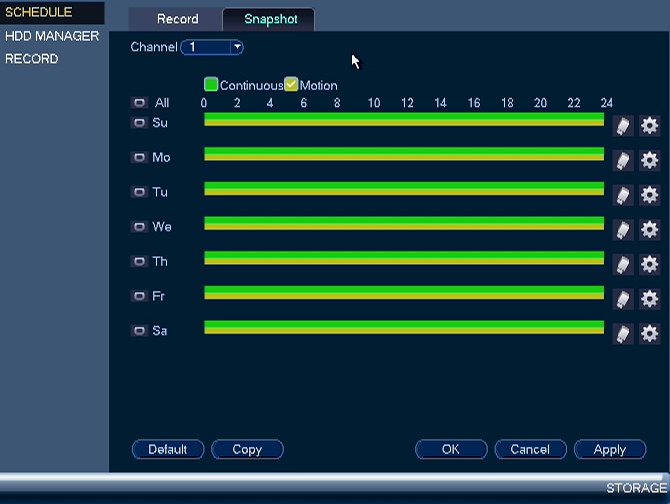
Task: Toggle the Fr day link checkbox
Action: pos(139,296)
